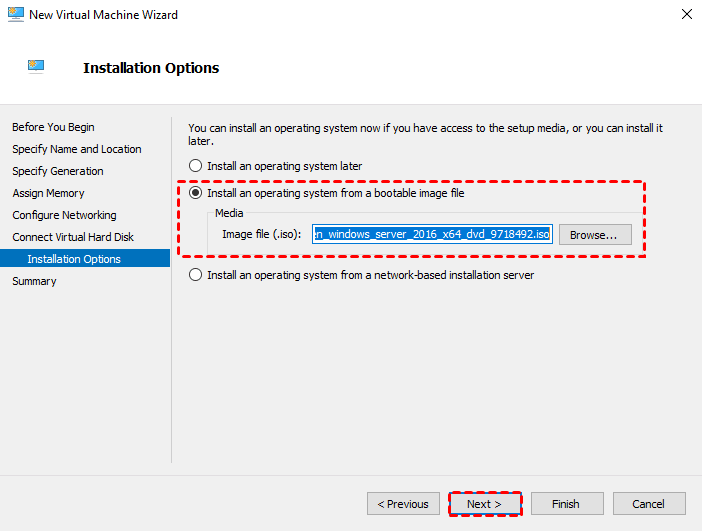
Task: Open Connect Virtual Hard Disk step
Action: pyautogui.click(x=73, y=237)
